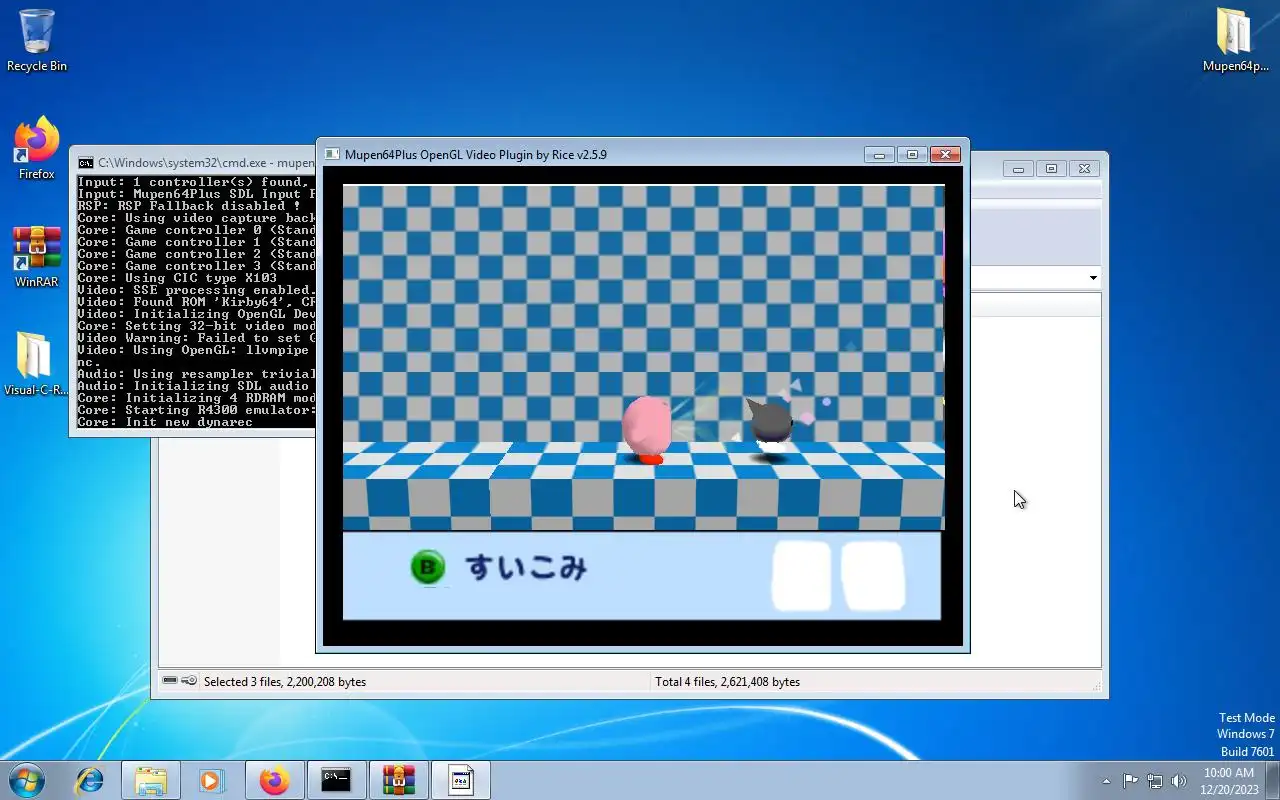Image resolution: width=1280 pixels, height=800 pixels.
Task: Click the 'C:\Windows\system32\cmd.exe' window title
Action: point(206,162)
